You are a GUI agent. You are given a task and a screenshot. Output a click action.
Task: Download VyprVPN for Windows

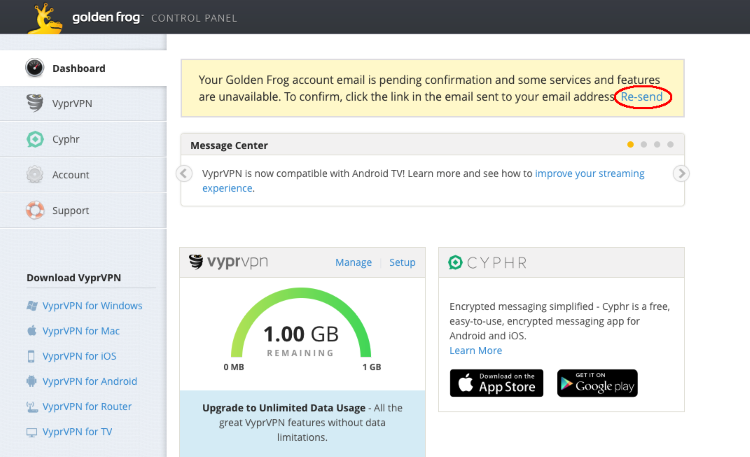click(92, 305)
